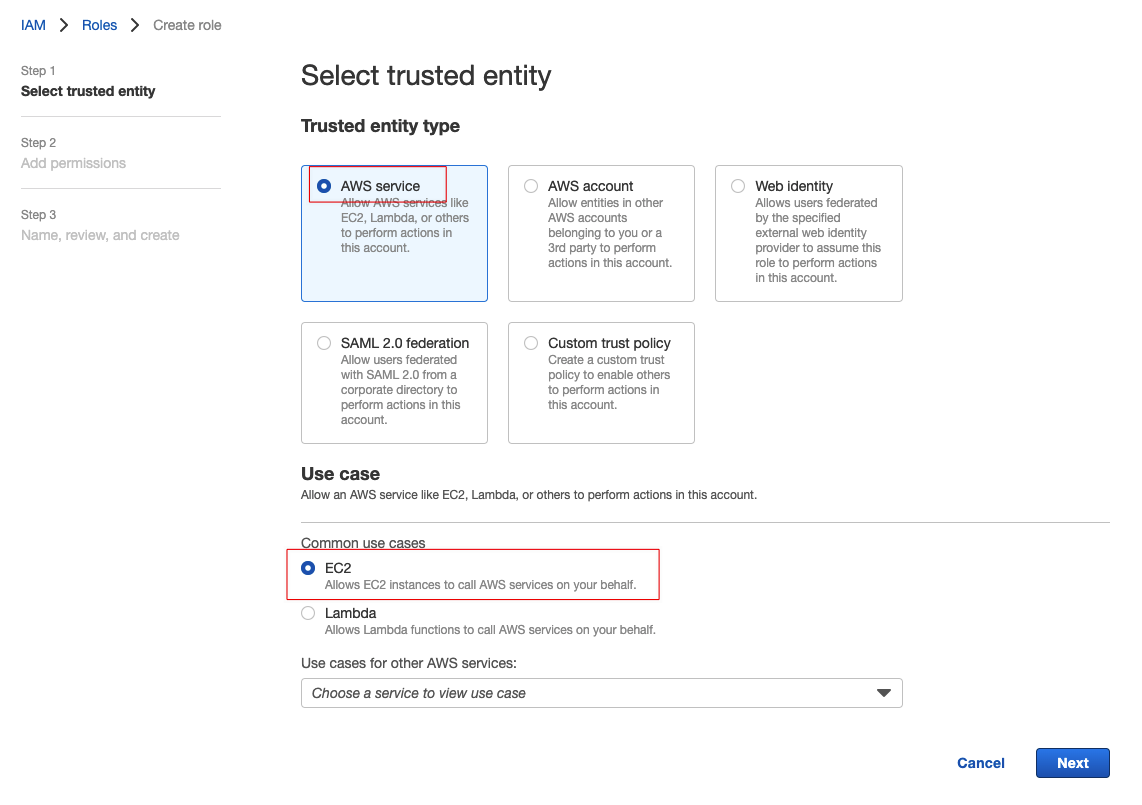Click the chevron after IAM breadcrumb
Viewport: 1142px width, 805px height.
click(x=63, y=25)
